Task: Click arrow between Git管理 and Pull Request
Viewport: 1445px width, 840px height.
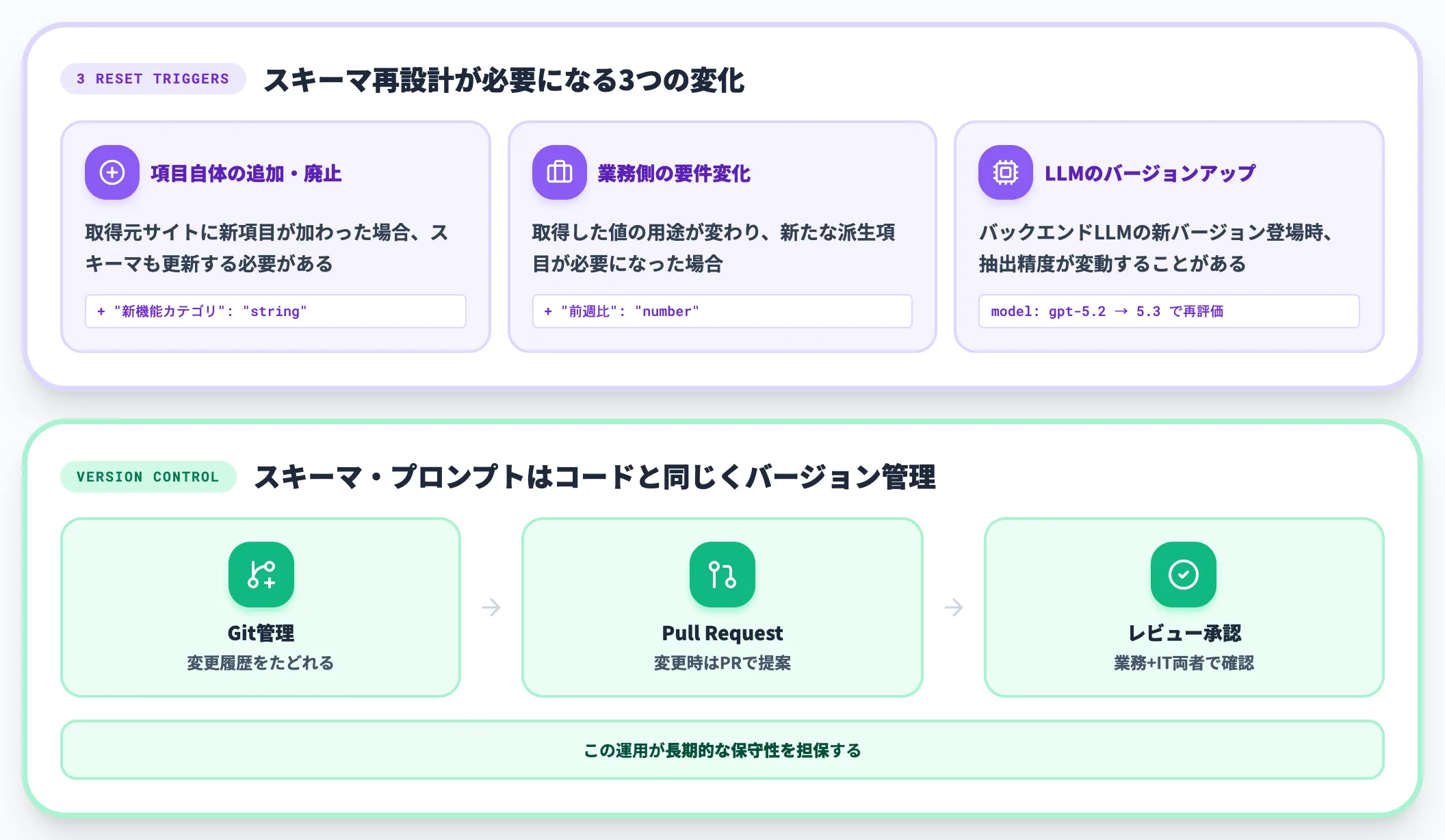Action: [x=491, y=607]
